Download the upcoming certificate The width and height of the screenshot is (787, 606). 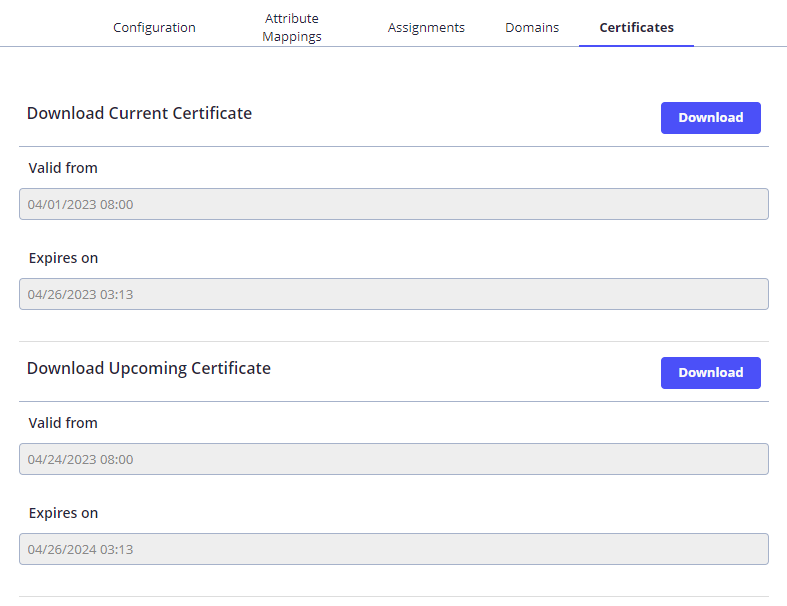[x=710, y=372]
